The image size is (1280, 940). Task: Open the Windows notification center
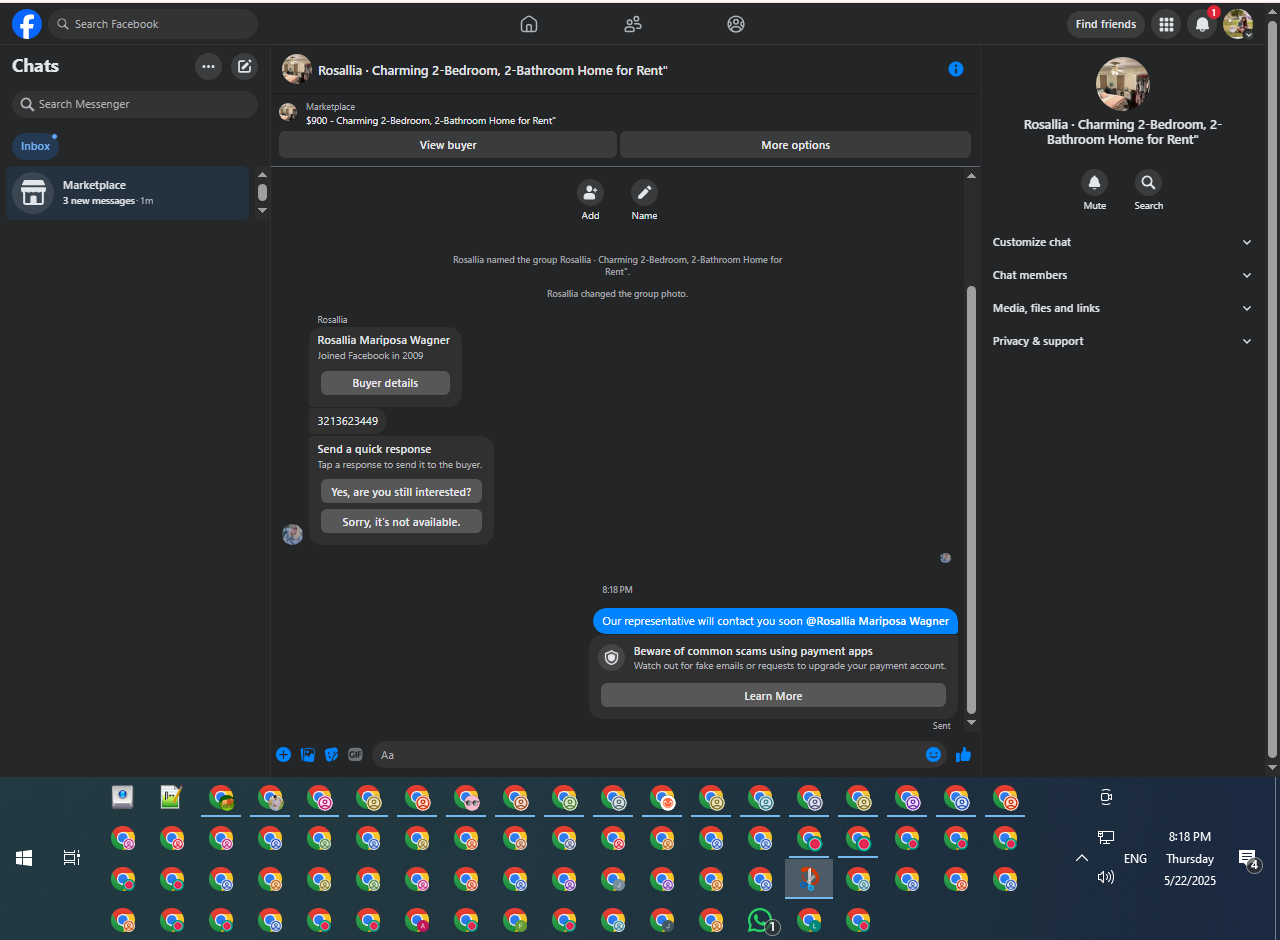click(1248, 859)
